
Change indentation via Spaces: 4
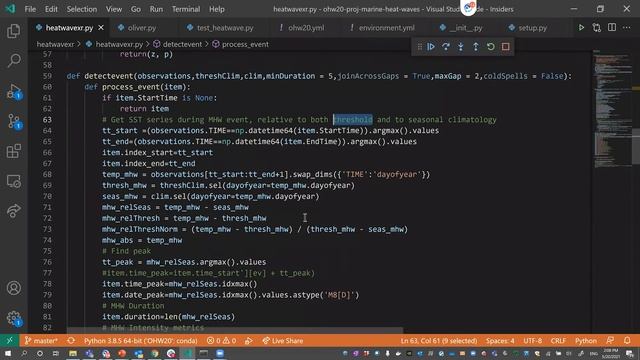click(500, 340)
